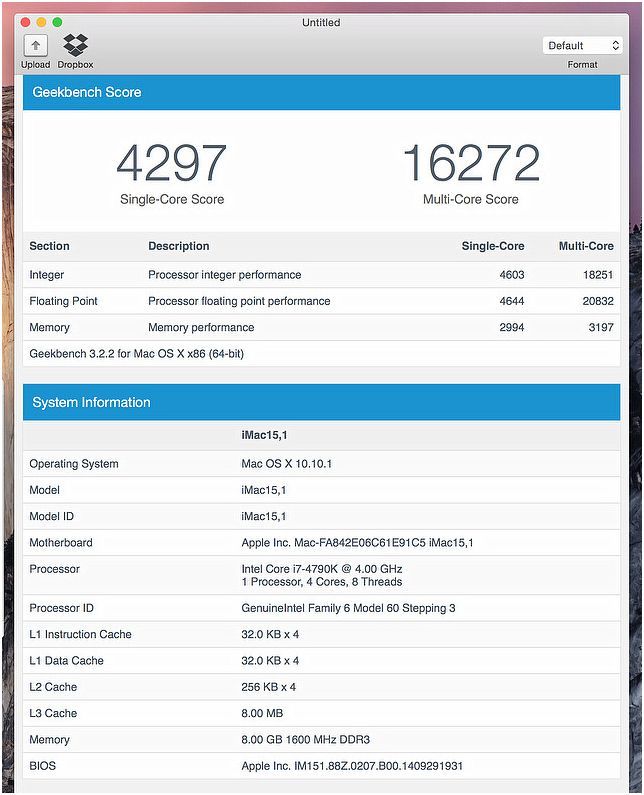
Task: Click the System Information header
Action: [x=321, y=403]
